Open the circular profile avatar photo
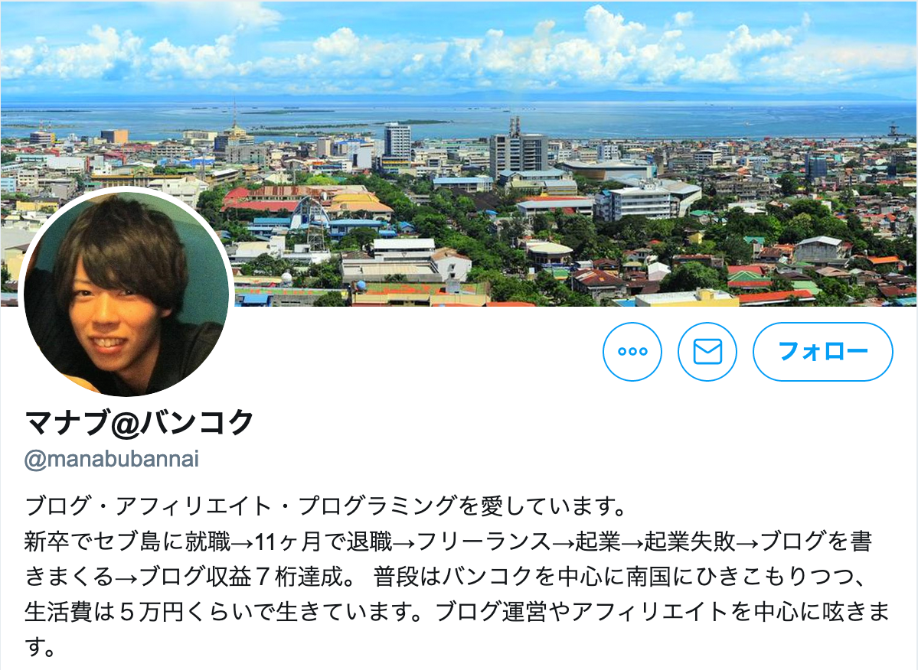 tap(127, 292)
